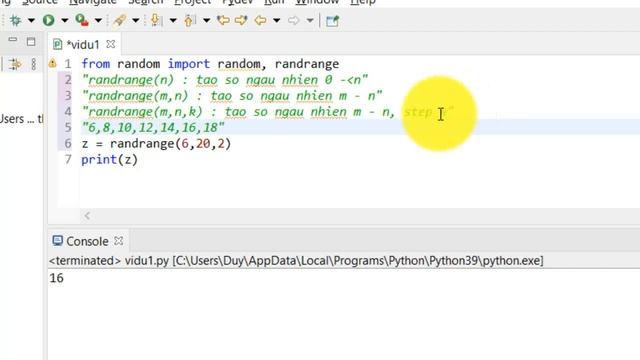
Task: Click the Console view monitor icon
Action: pyautogui.click(x=58, y=241)
